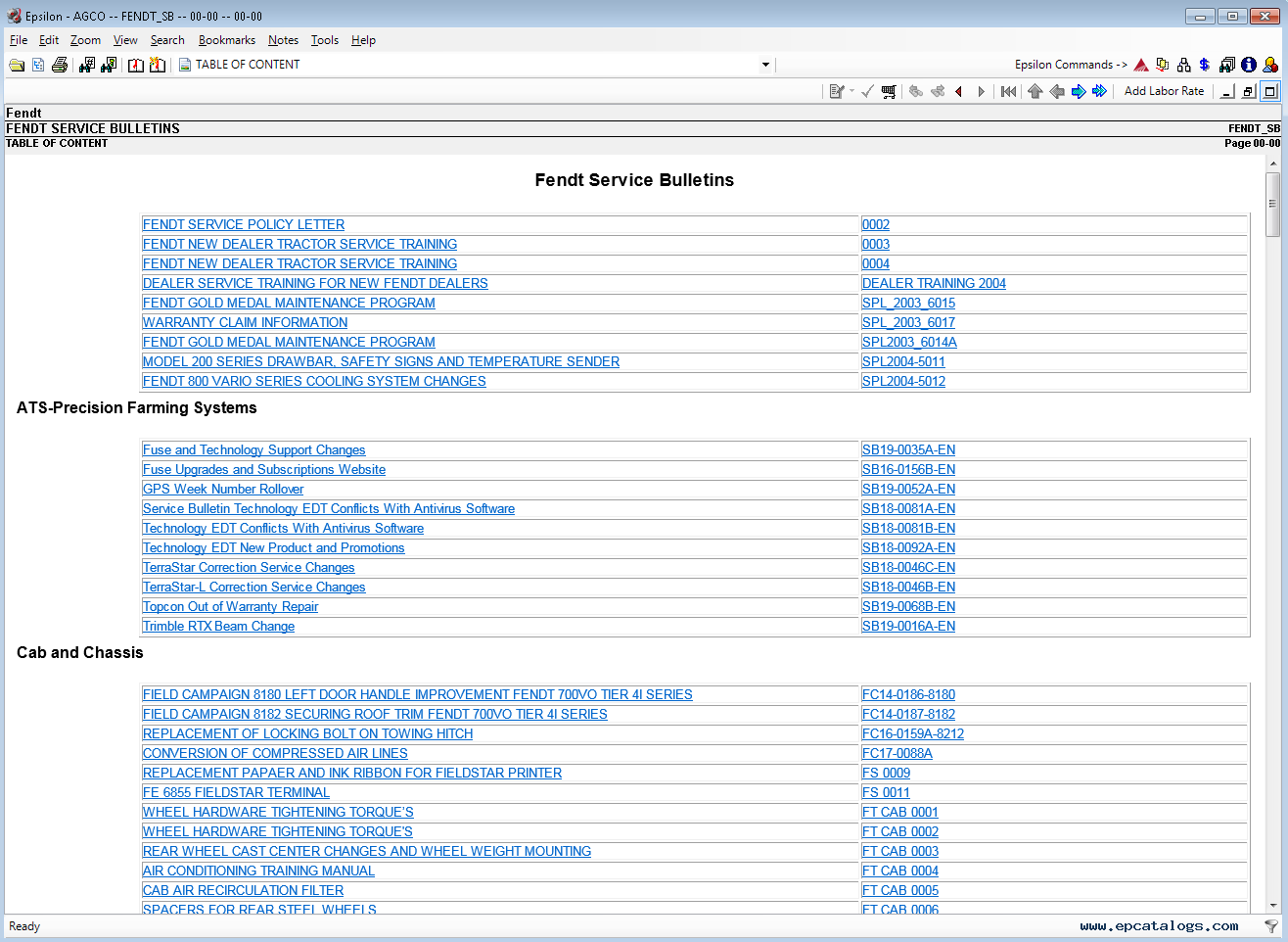Open CONVERSION OF COMPRESSED AIR LINES link
1288x942 pixels.
275,753
